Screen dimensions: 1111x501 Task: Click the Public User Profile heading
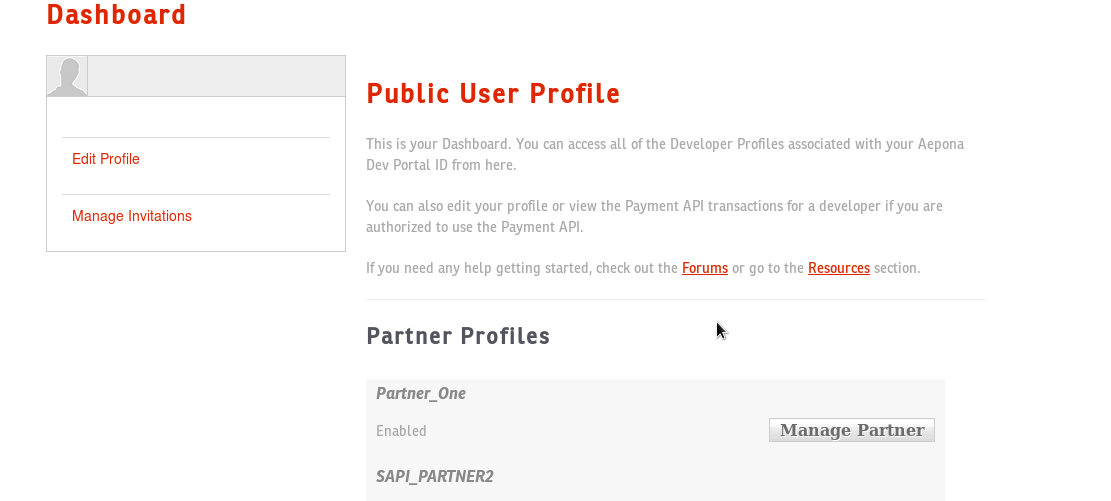(x=493, y=94)
